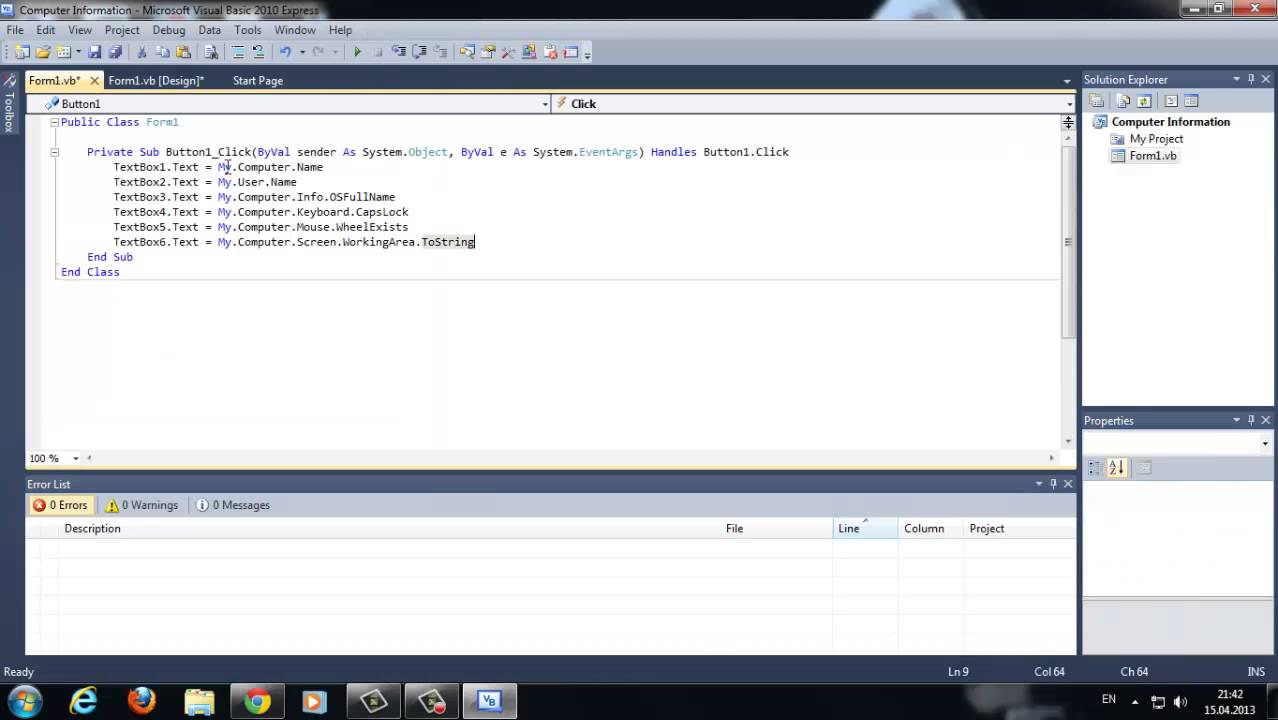Sort Error List by Description column
The height and width of the screenshot is (720, 1278).
(389, 528)
